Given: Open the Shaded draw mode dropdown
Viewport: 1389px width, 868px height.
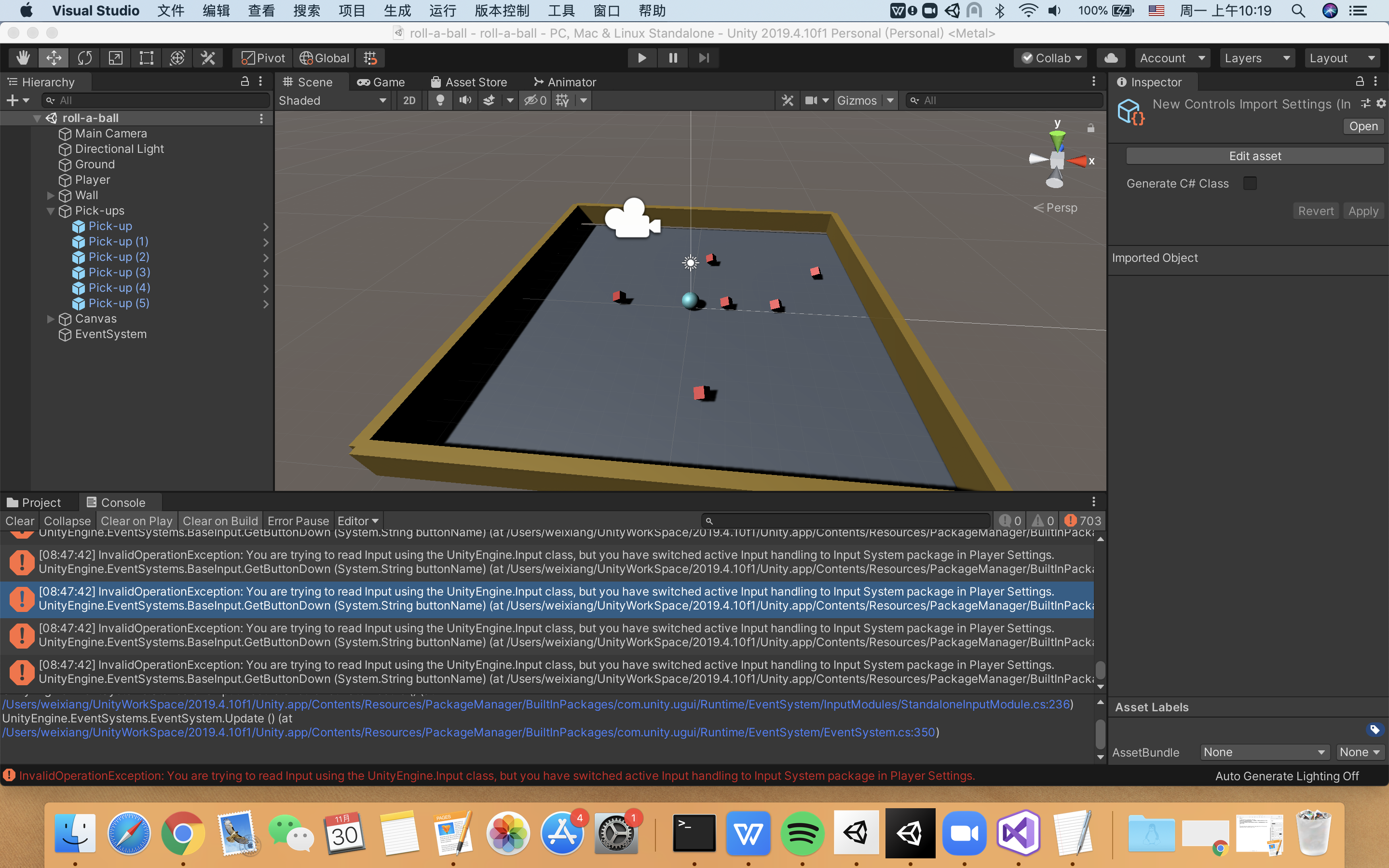Looking at the screenshot, I should pos(332,100).
